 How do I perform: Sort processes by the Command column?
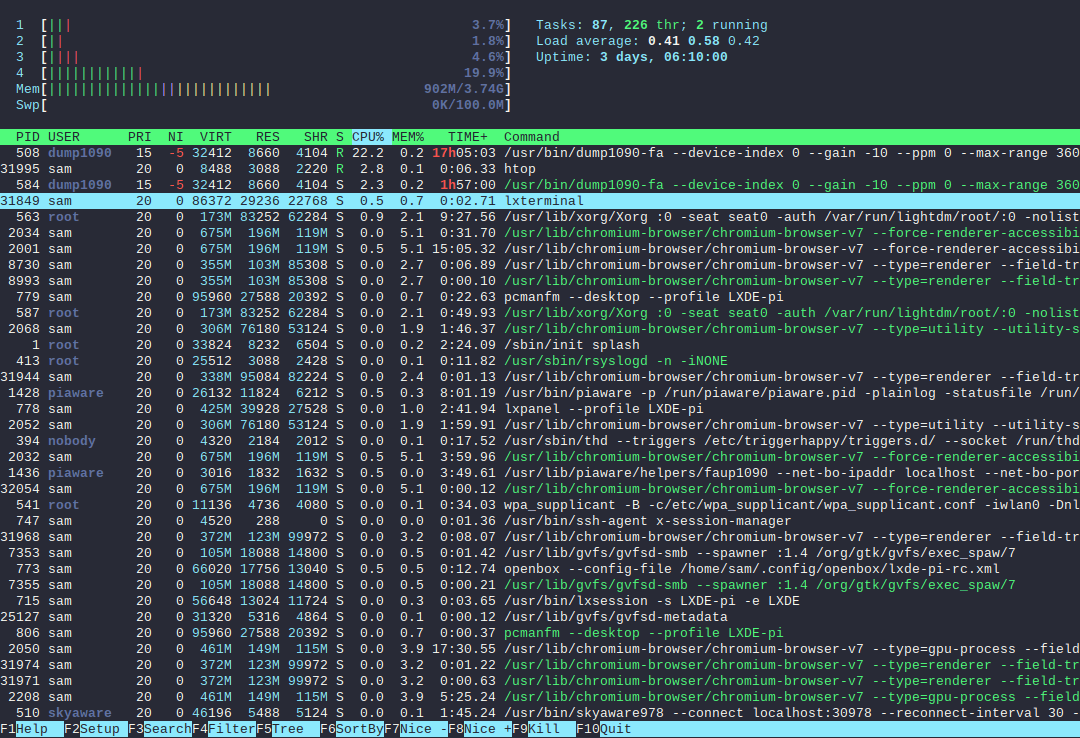pos(530,137)
